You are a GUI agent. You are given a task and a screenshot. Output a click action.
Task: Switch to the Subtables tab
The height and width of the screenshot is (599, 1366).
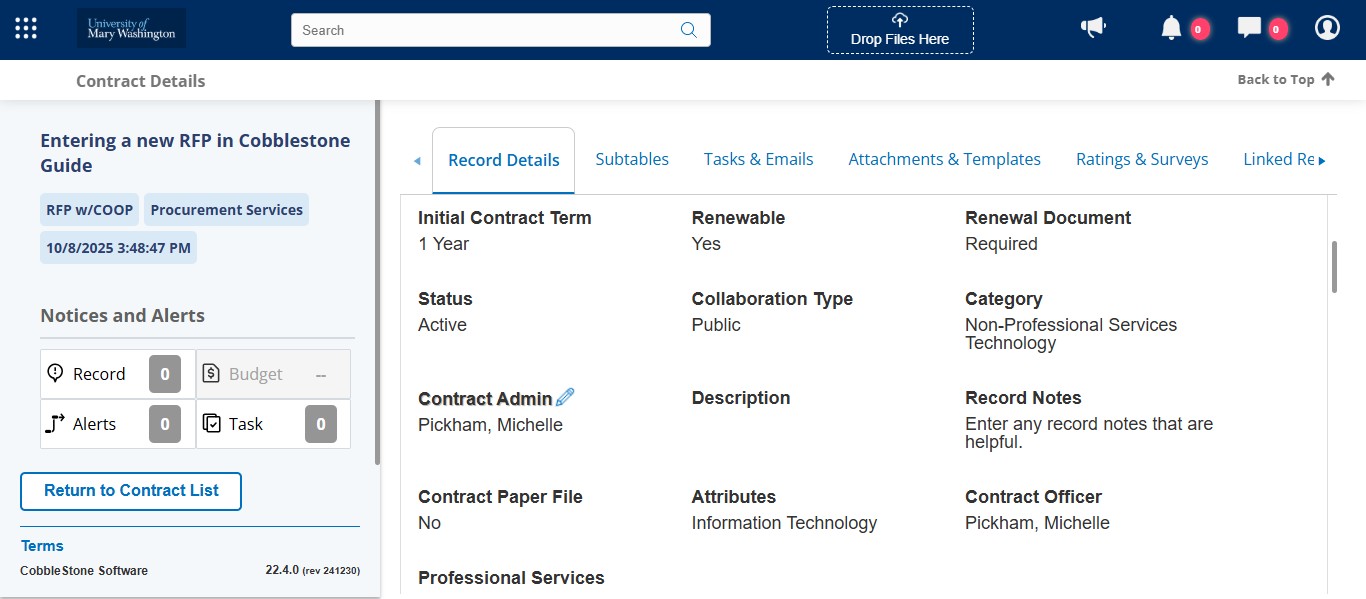(632, 159)
